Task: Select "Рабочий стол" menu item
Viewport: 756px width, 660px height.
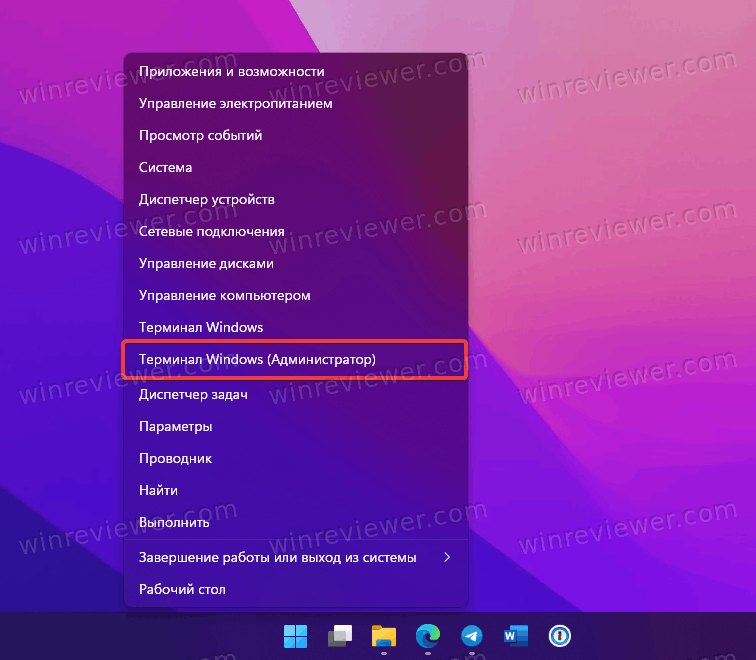Action: [296, 589]
